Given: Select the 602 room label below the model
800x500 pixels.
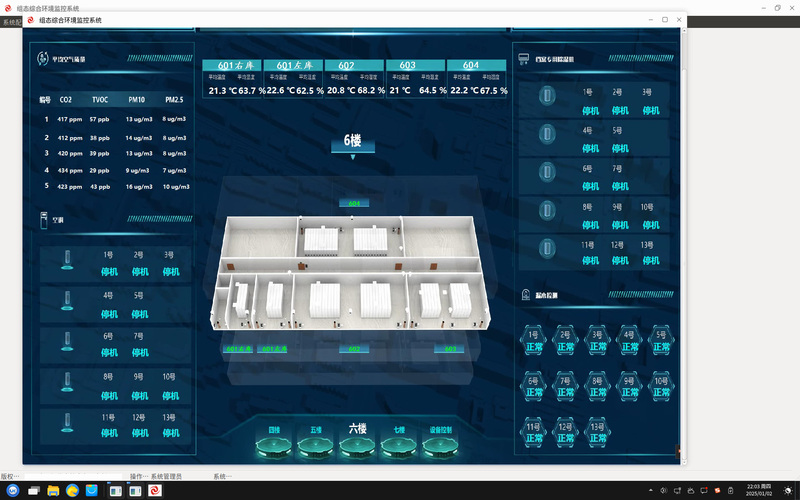Looking at the screenshot, I should (x=354, y=349).
